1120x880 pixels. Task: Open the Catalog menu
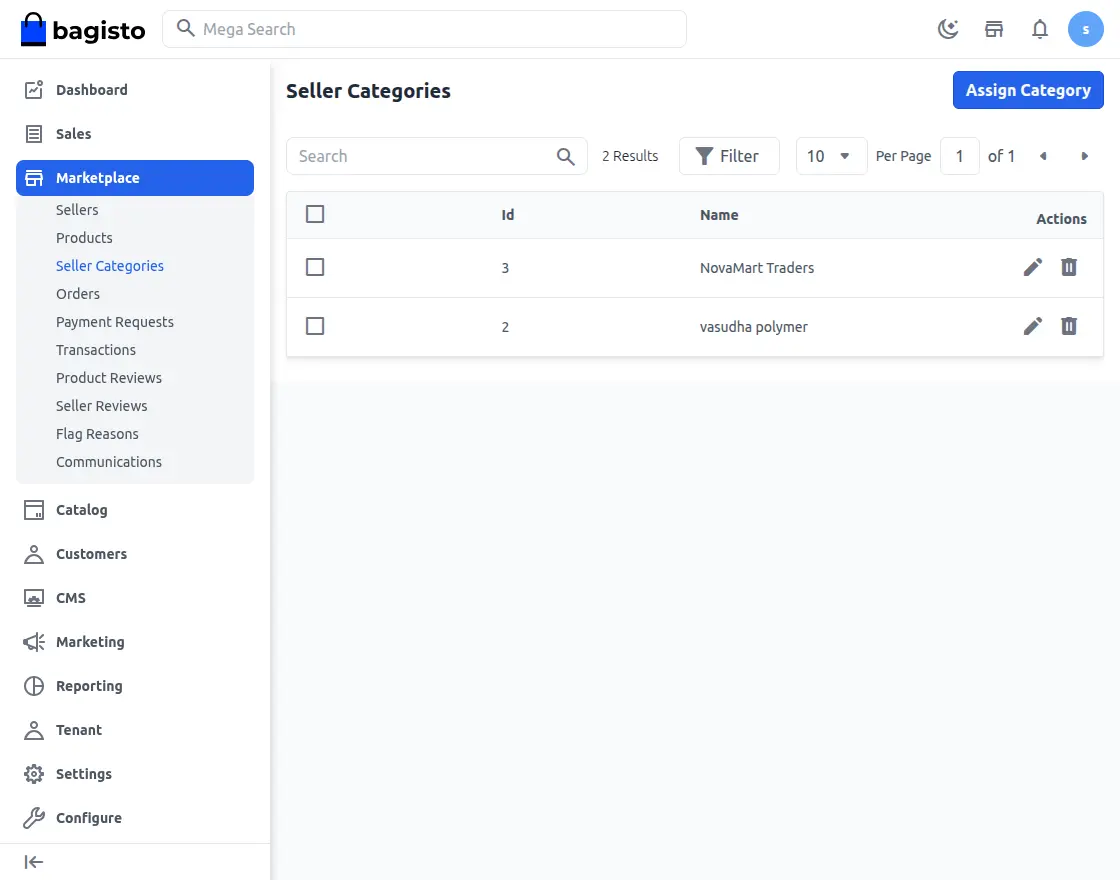click(81, 510)
